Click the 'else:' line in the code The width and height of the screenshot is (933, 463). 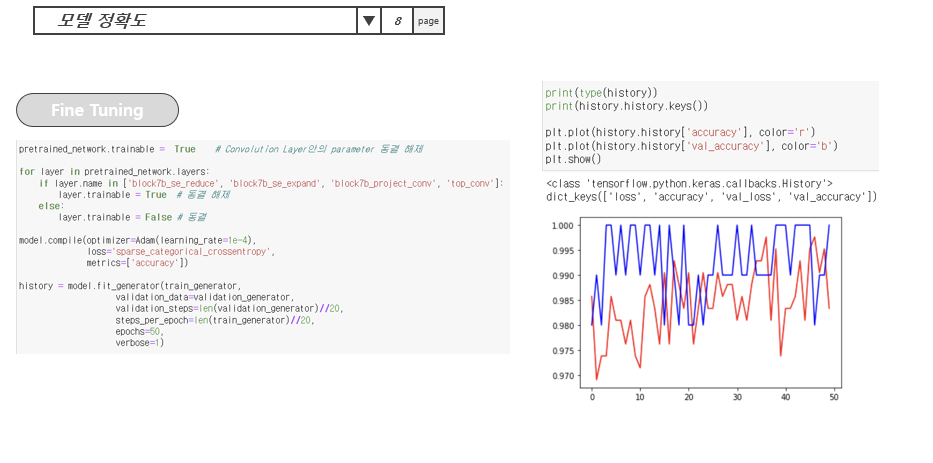51,206
